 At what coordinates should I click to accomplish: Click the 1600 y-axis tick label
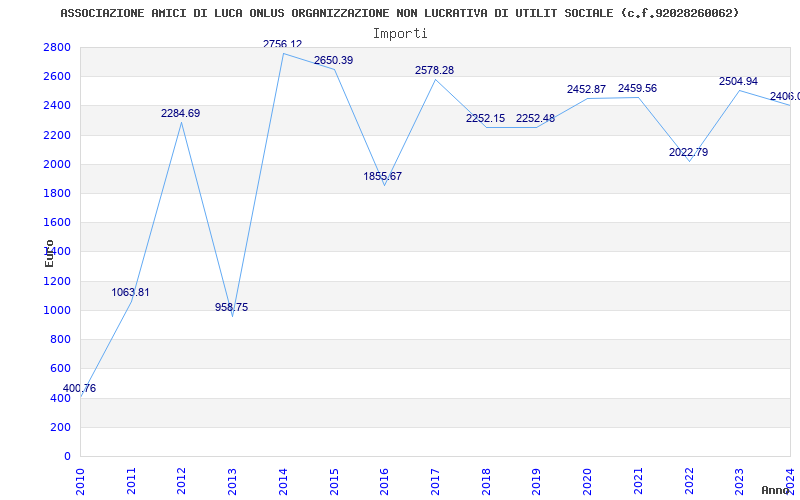(57, 222)
